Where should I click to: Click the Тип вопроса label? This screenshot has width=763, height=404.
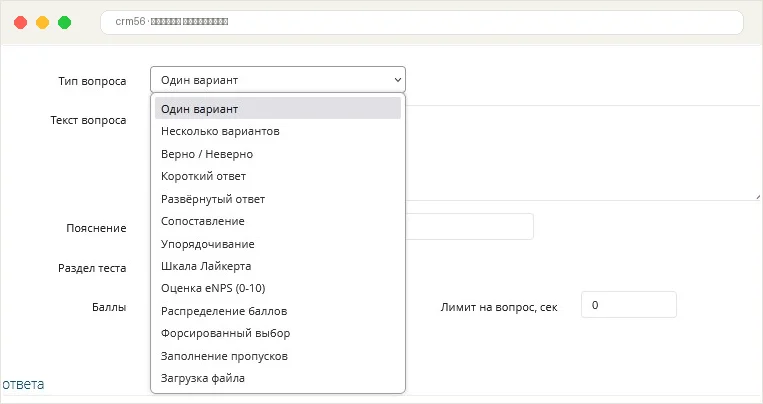[92, 81]
